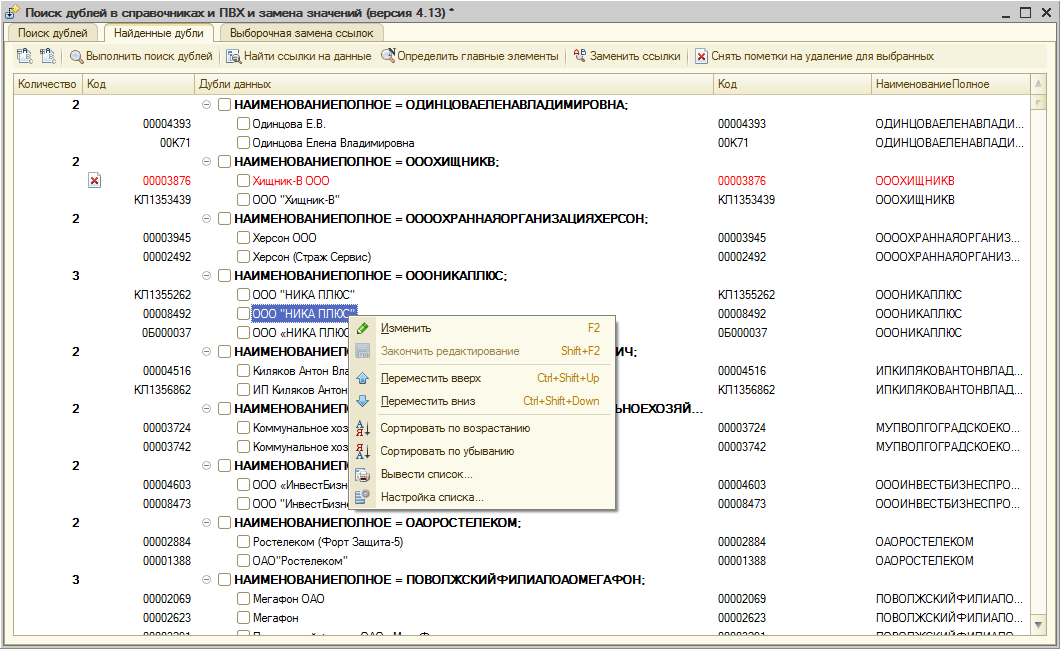
Task: Tick checkbox next to 'Одинцова Е.В.'
Action: pyautogui.click(x=243, y=124)
